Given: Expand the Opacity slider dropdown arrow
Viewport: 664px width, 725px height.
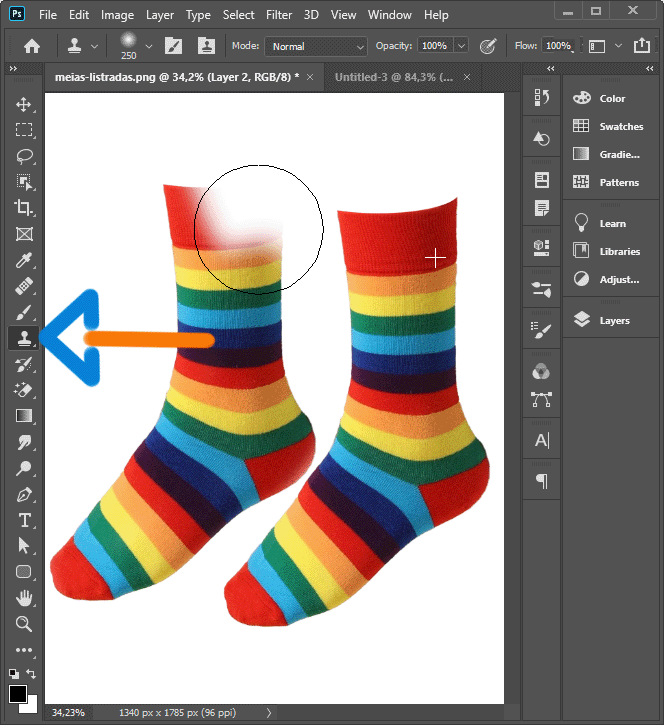Looking at the screenshot, I should [461, 46].
